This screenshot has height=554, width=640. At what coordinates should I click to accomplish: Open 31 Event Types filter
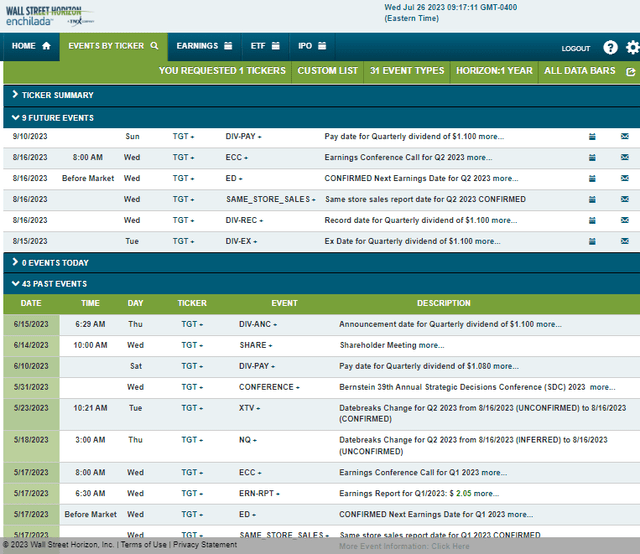coord(407,71)
